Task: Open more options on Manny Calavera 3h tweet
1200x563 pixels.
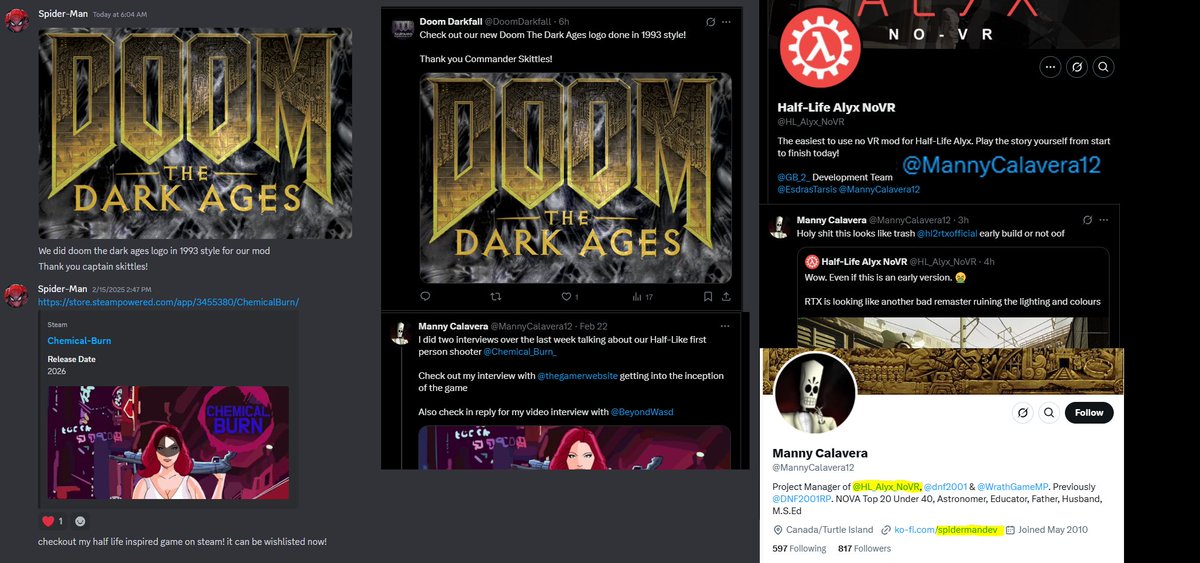Action: pos(1105,219)
